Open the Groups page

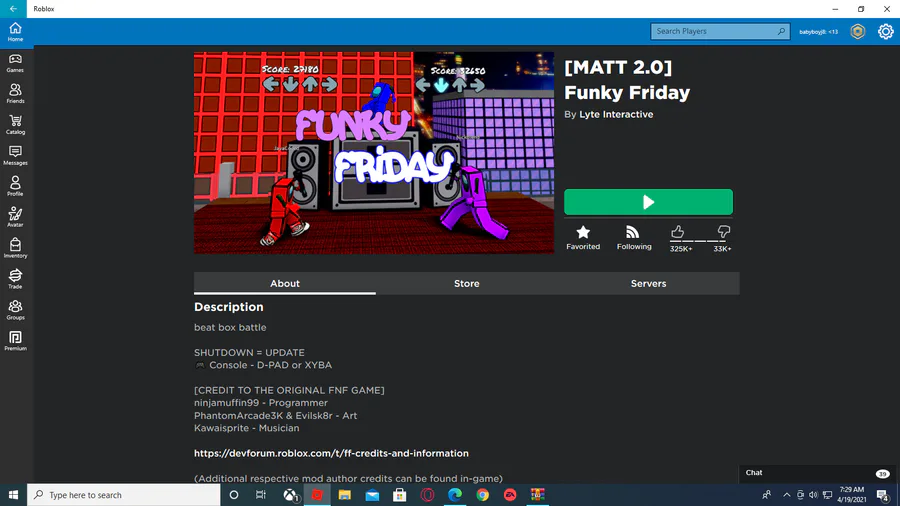point(15,310)
